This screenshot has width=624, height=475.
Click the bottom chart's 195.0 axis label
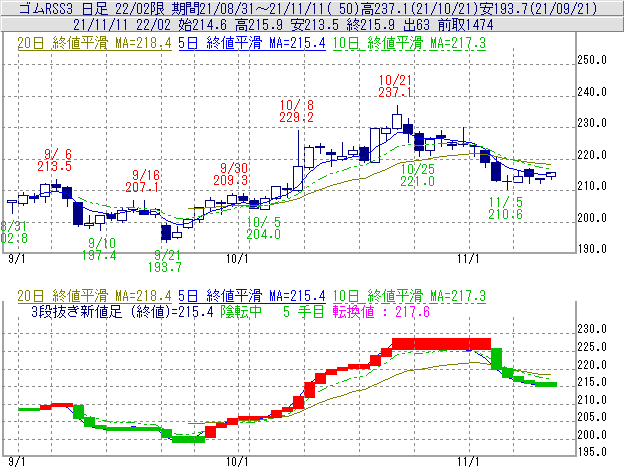[x=592, y=452]
